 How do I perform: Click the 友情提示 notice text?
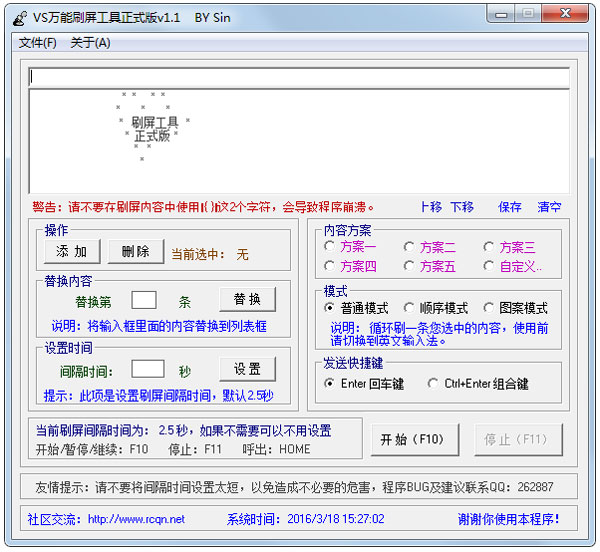[x=294, y=487]
